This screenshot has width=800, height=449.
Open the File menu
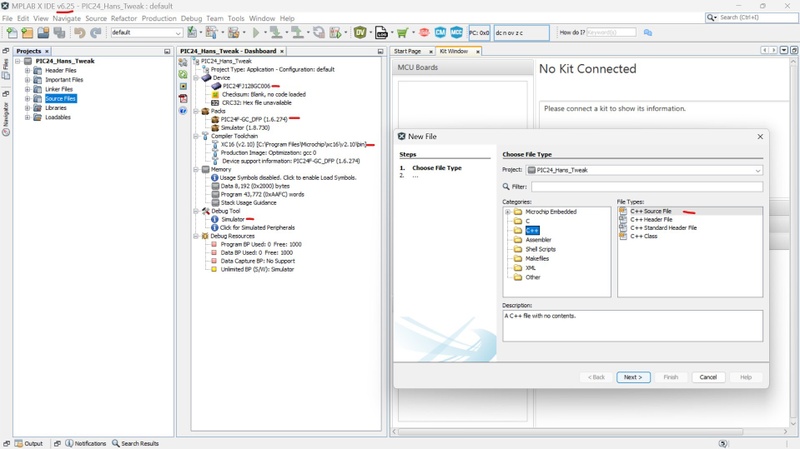(7, 18)
